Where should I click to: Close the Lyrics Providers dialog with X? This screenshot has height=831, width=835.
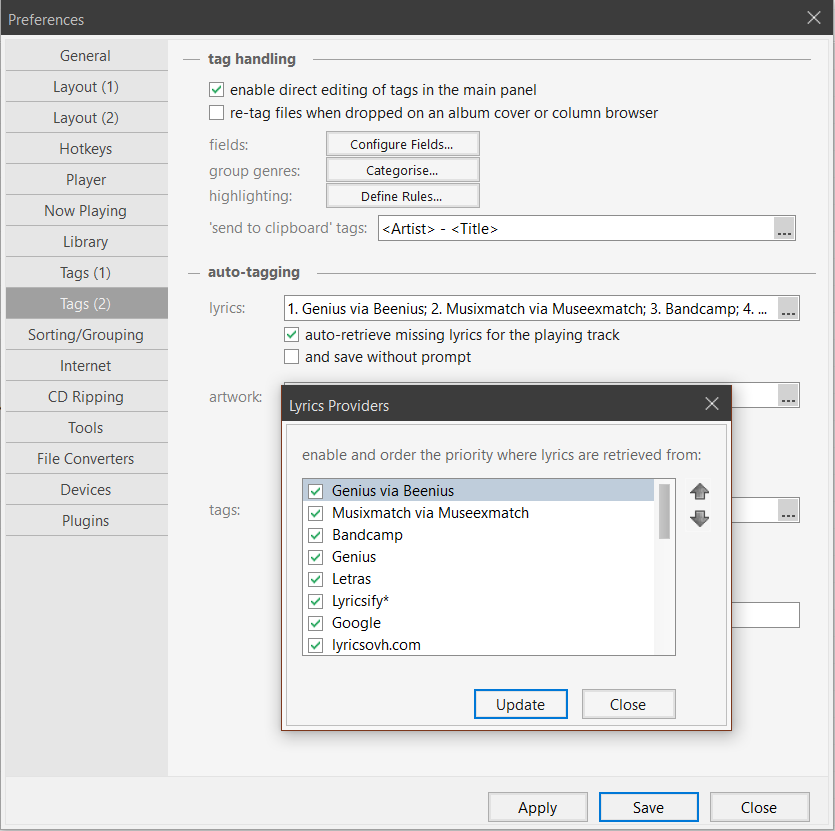(712, 404)
